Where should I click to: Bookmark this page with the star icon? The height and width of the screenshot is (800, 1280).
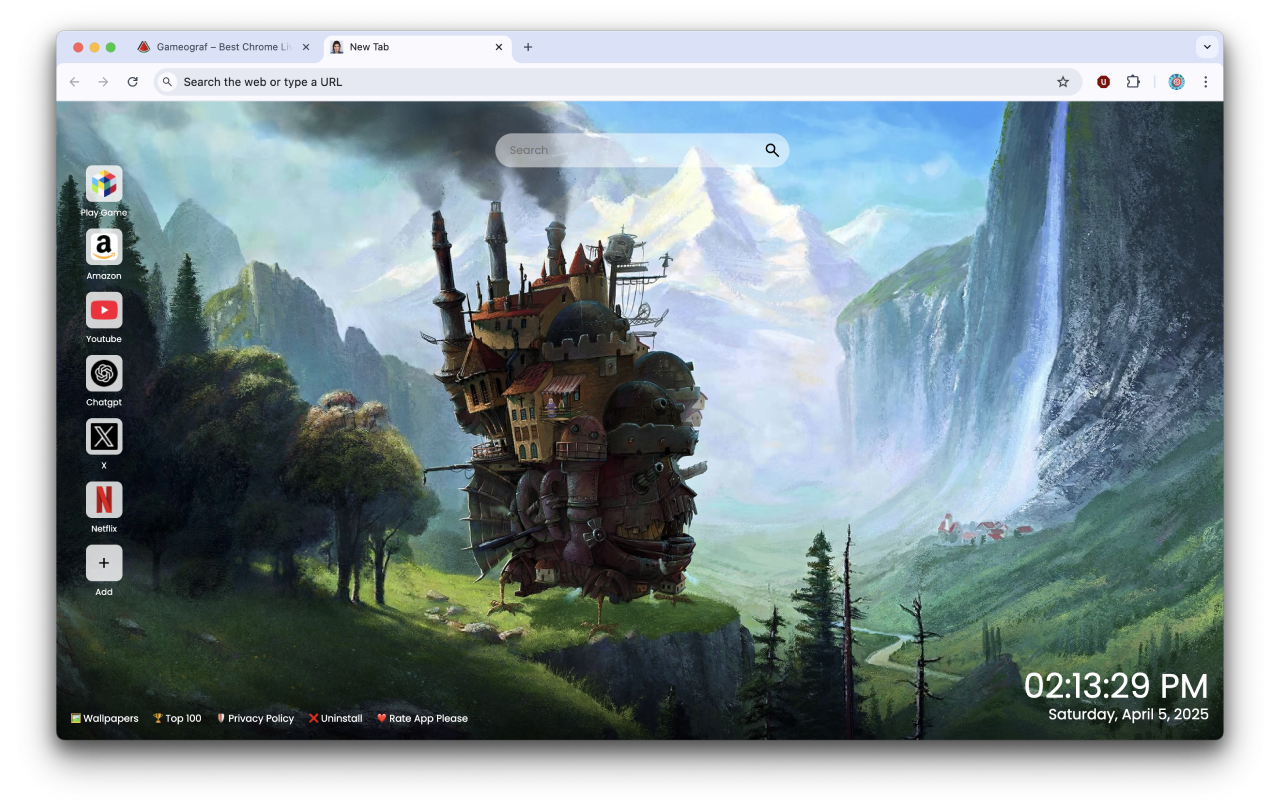1063,81
